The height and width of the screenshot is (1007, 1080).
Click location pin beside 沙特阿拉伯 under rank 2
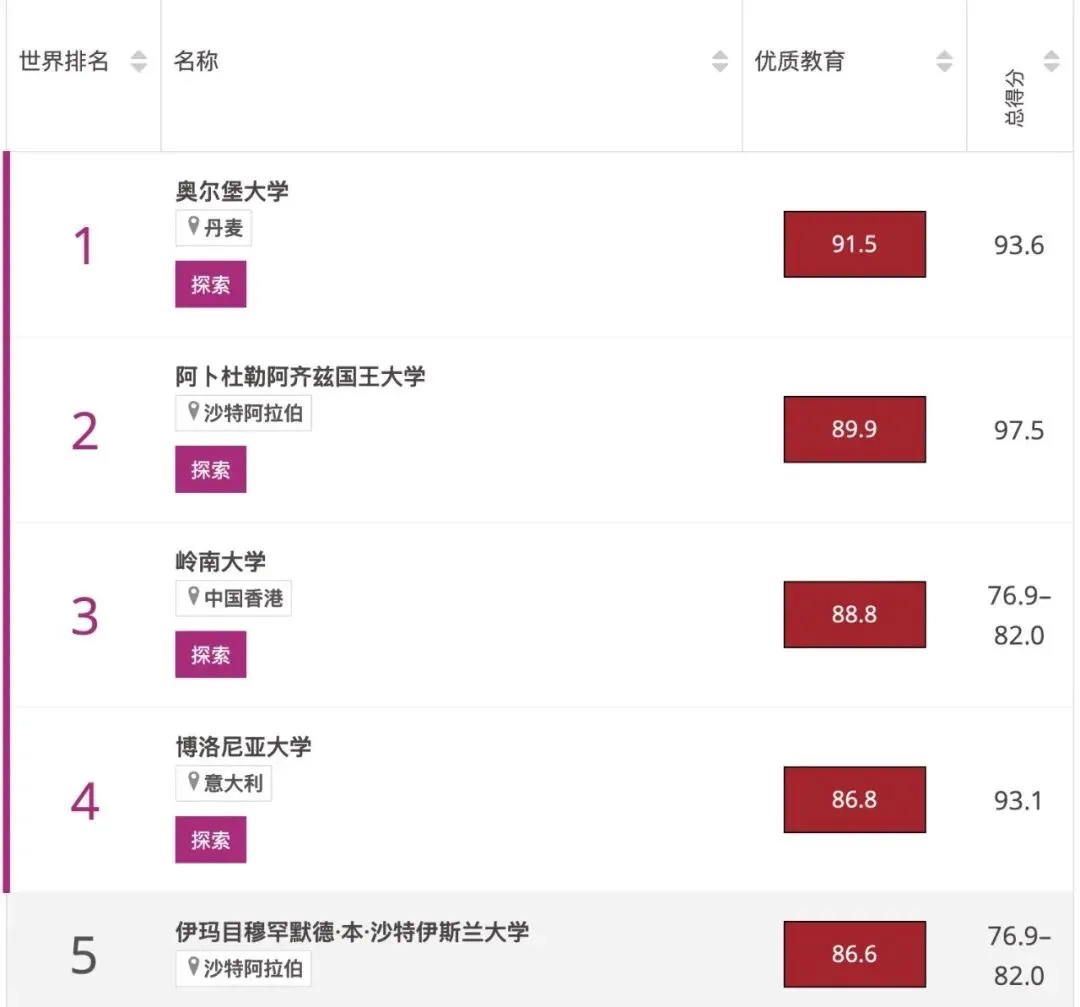pos(194,412)
